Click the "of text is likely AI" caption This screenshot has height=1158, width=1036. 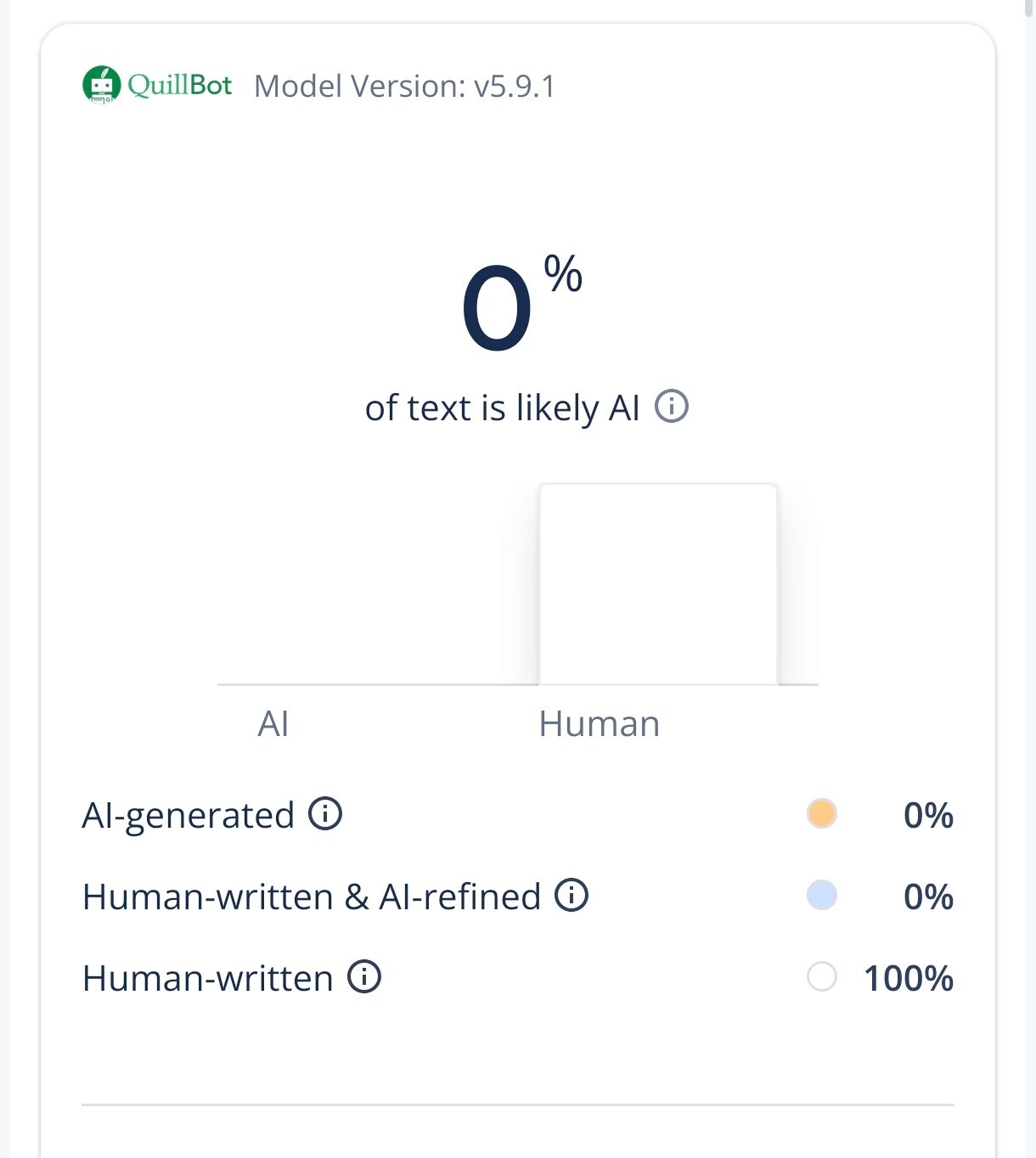pyautogui.click(x=502, y=408)
